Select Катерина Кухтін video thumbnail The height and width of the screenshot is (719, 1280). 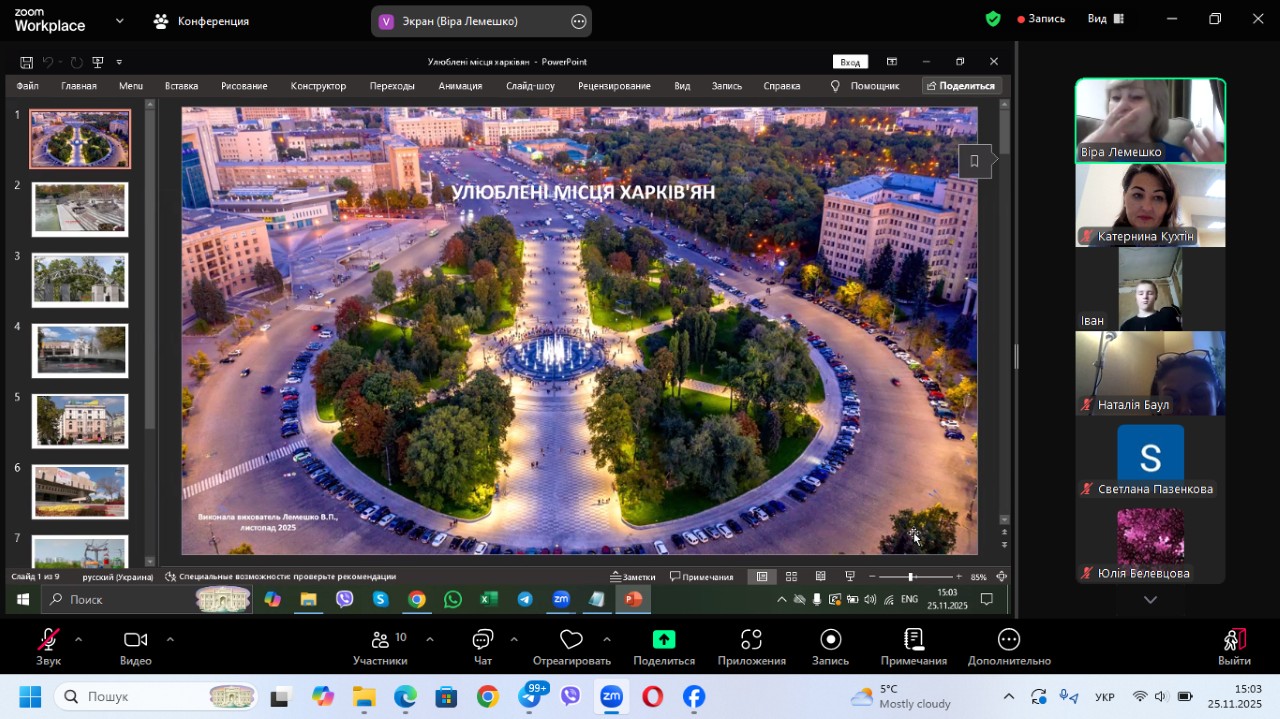1150,205
